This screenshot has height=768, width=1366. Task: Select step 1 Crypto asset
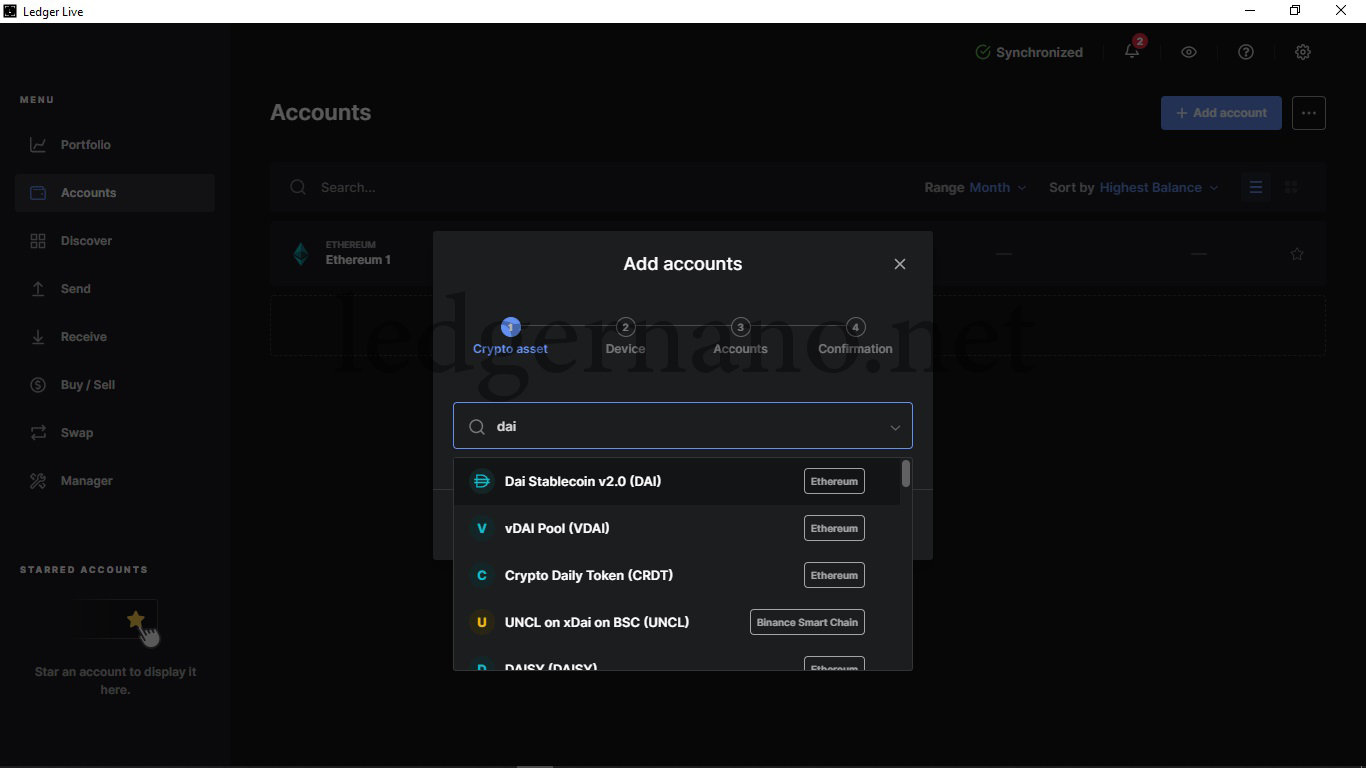tap(510, 337)
